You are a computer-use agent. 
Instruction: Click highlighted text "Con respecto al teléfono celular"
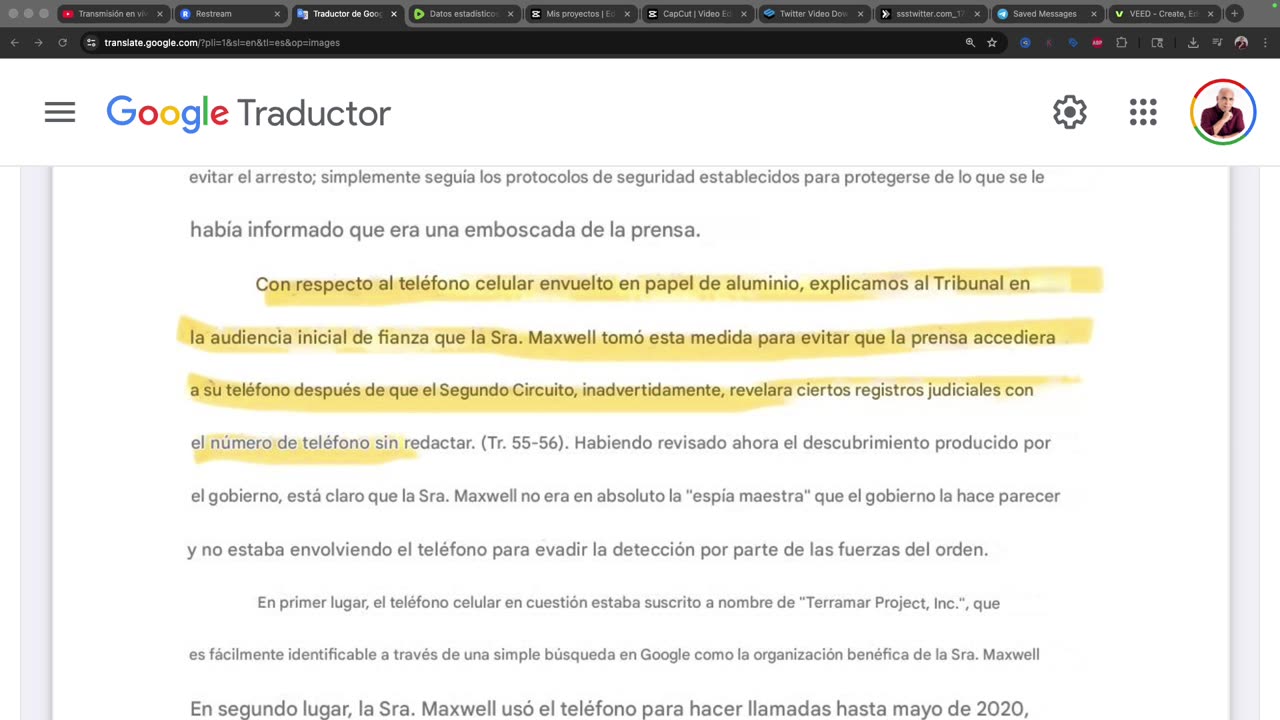pos(394,284)
